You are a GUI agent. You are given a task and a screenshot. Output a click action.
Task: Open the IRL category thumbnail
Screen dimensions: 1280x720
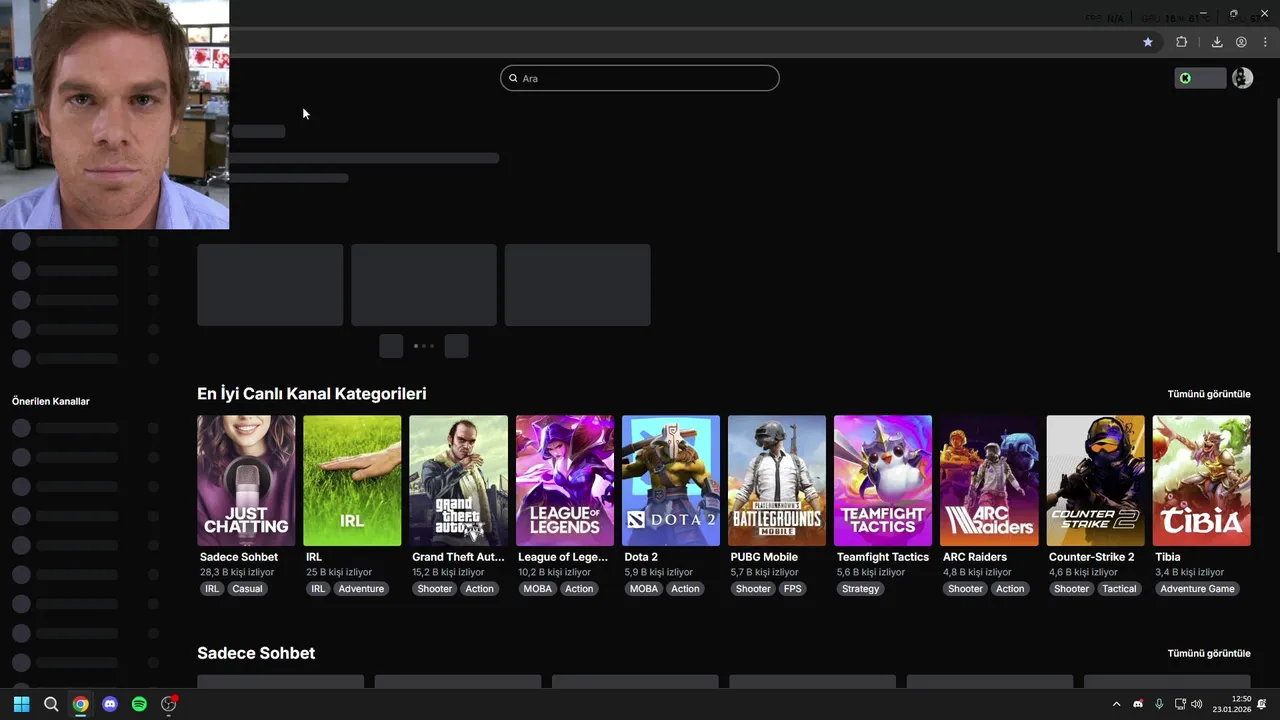click(352, 481)
